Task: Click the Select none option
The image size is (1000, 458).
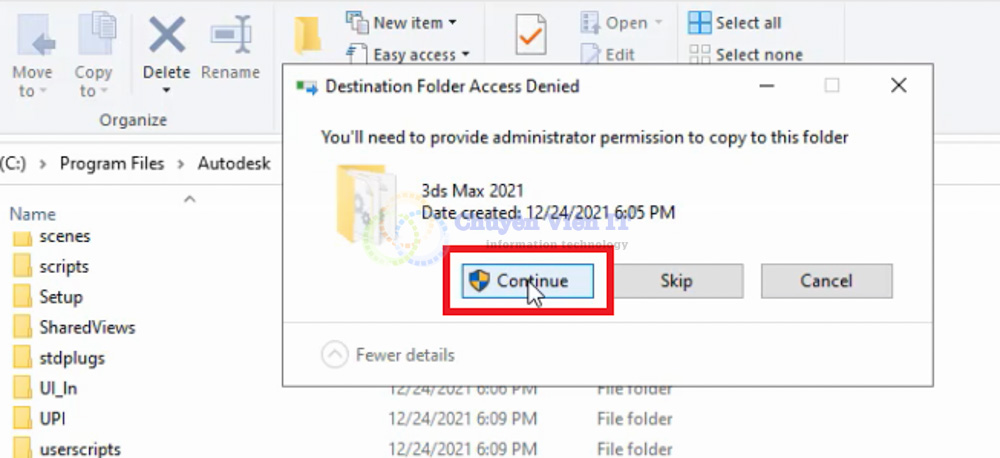Action: (758, 55)
